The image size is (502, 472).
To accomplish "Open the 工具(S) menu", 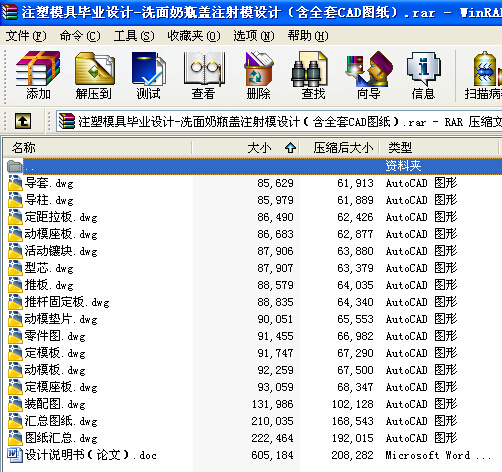I will (134, 36).
